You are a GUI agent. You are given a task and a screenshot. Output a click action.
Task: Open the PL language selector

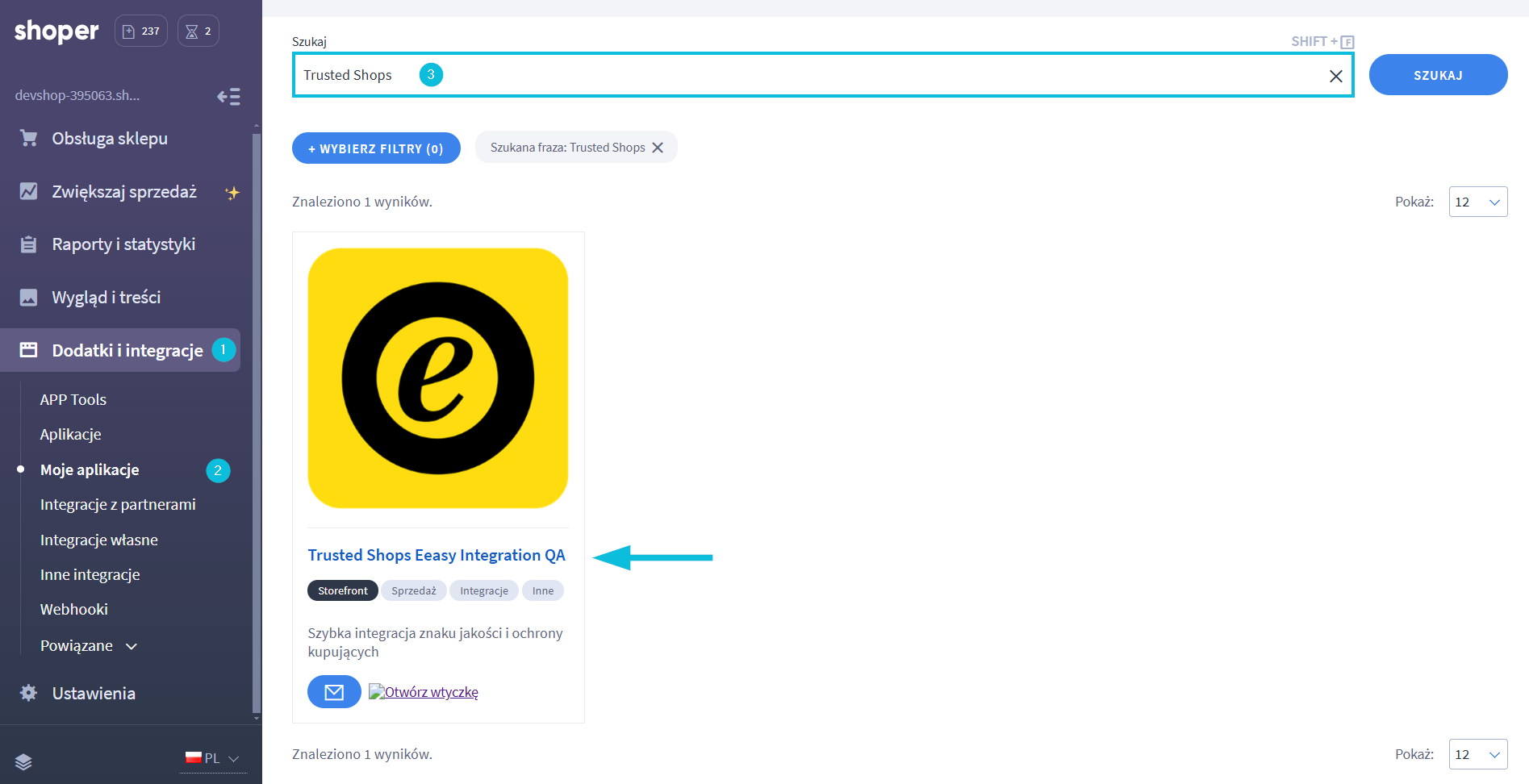(x=213, y=758)
